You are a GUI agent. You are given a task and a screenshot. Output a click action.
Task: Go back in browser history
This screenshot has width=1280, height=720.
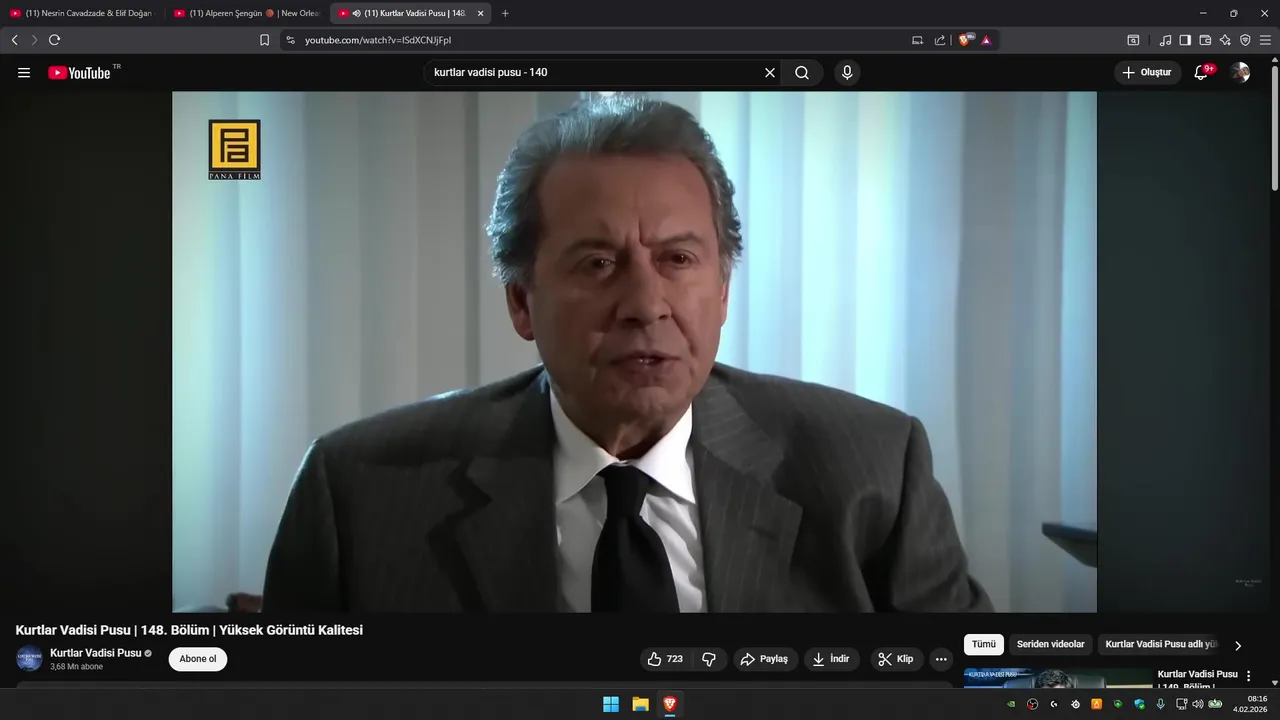click(14, 40)
